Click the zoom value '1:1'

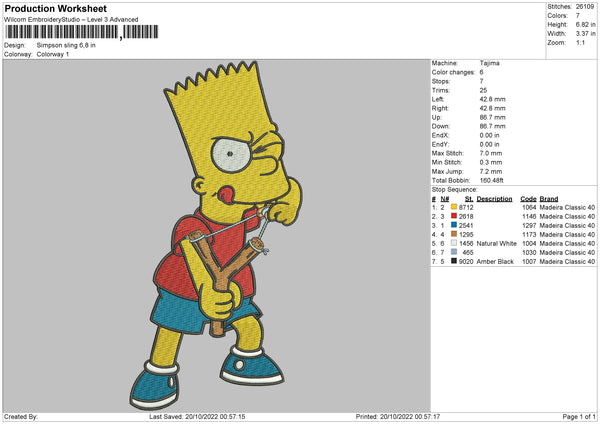coord(580,42)
